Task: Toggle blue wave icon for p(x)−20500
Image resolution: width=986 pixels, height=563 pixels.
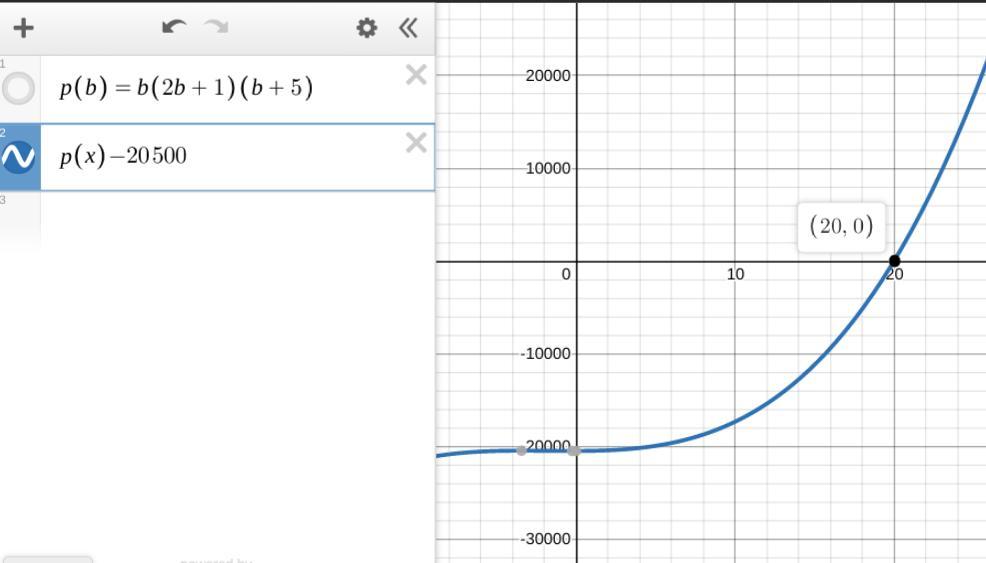Action: point(18,157)
